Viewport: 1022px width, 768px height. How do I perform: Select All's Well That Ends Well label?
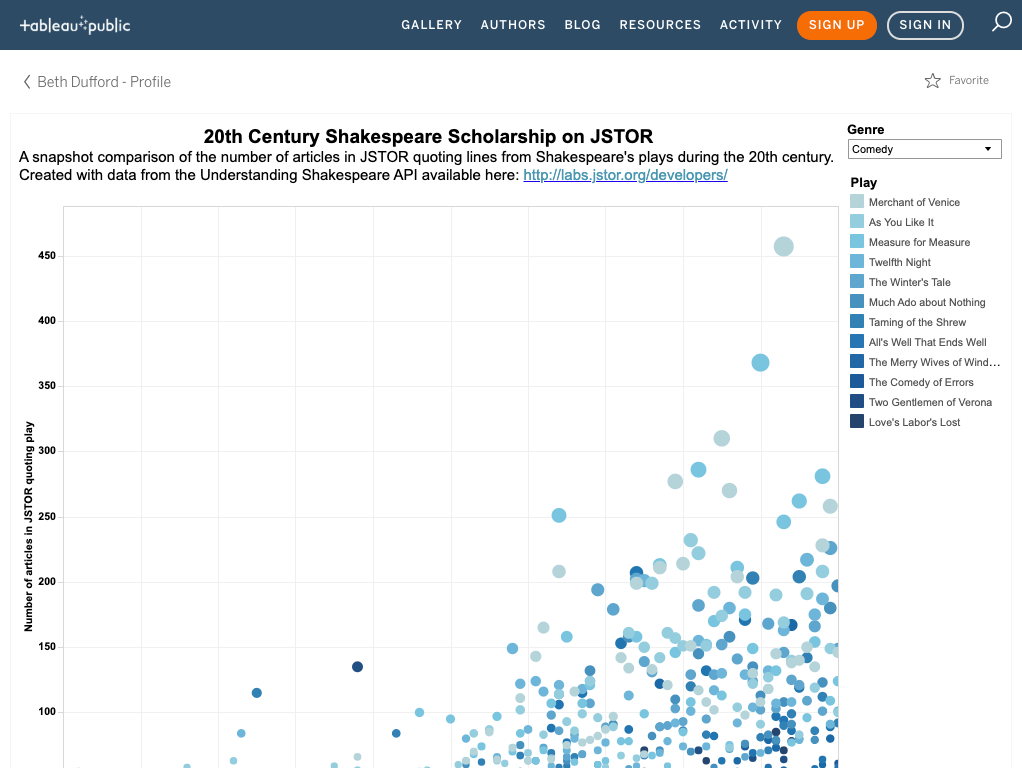coord(927,342)
